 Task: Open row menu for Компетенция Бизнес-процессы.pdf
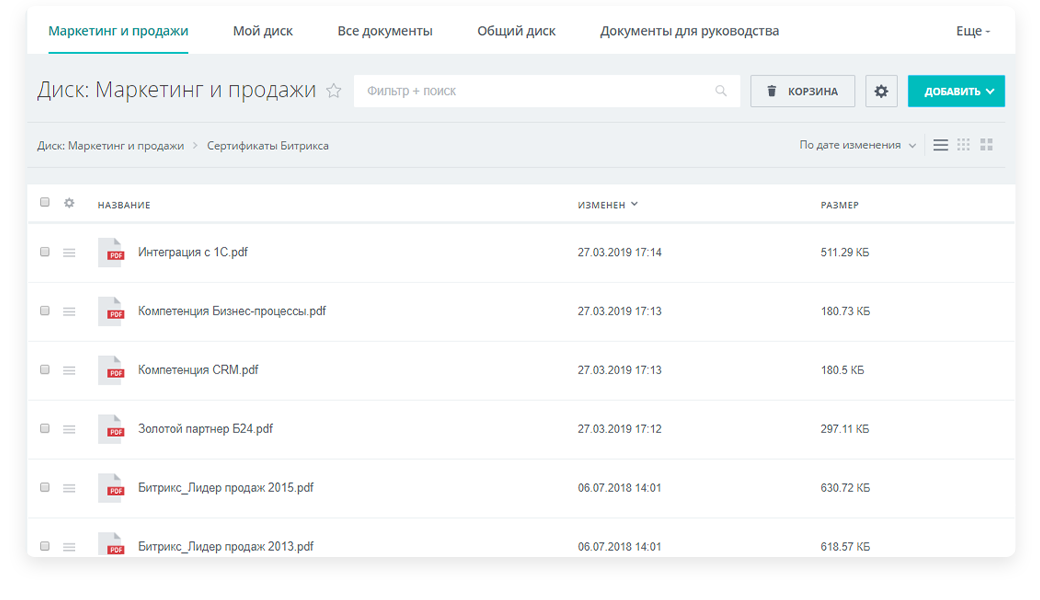click(69, 312)
